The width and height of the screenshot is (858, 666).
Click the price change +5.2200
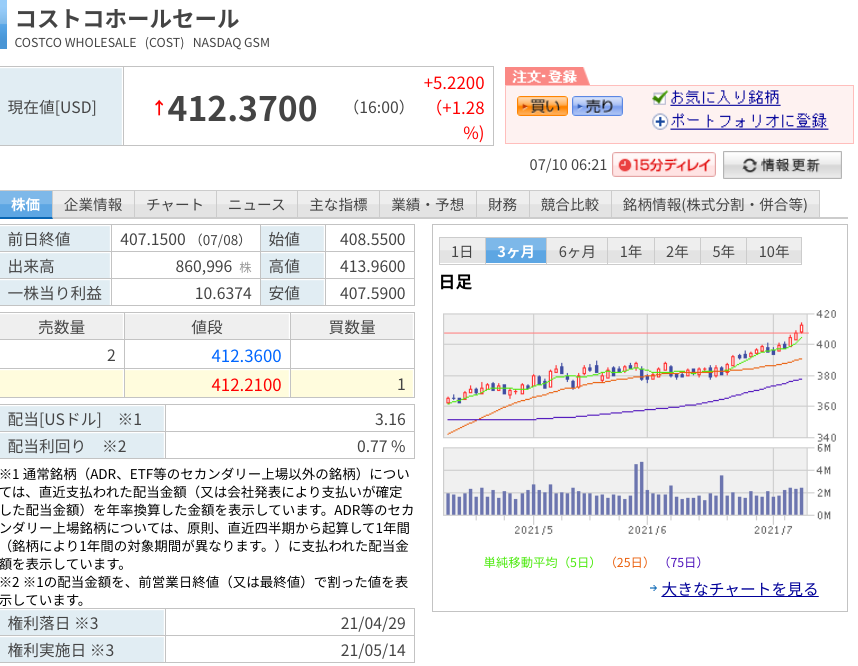click(454, 83)
